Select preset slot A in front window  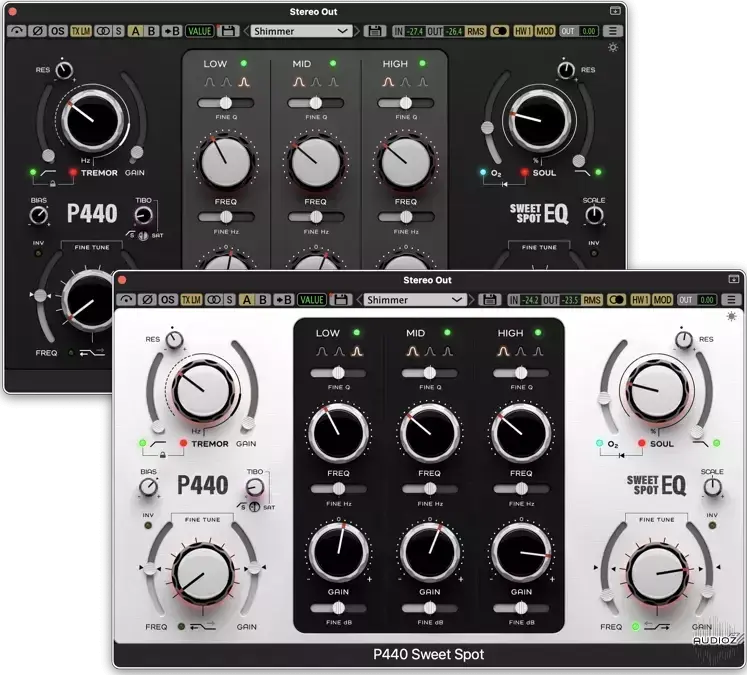click(246, 300)
